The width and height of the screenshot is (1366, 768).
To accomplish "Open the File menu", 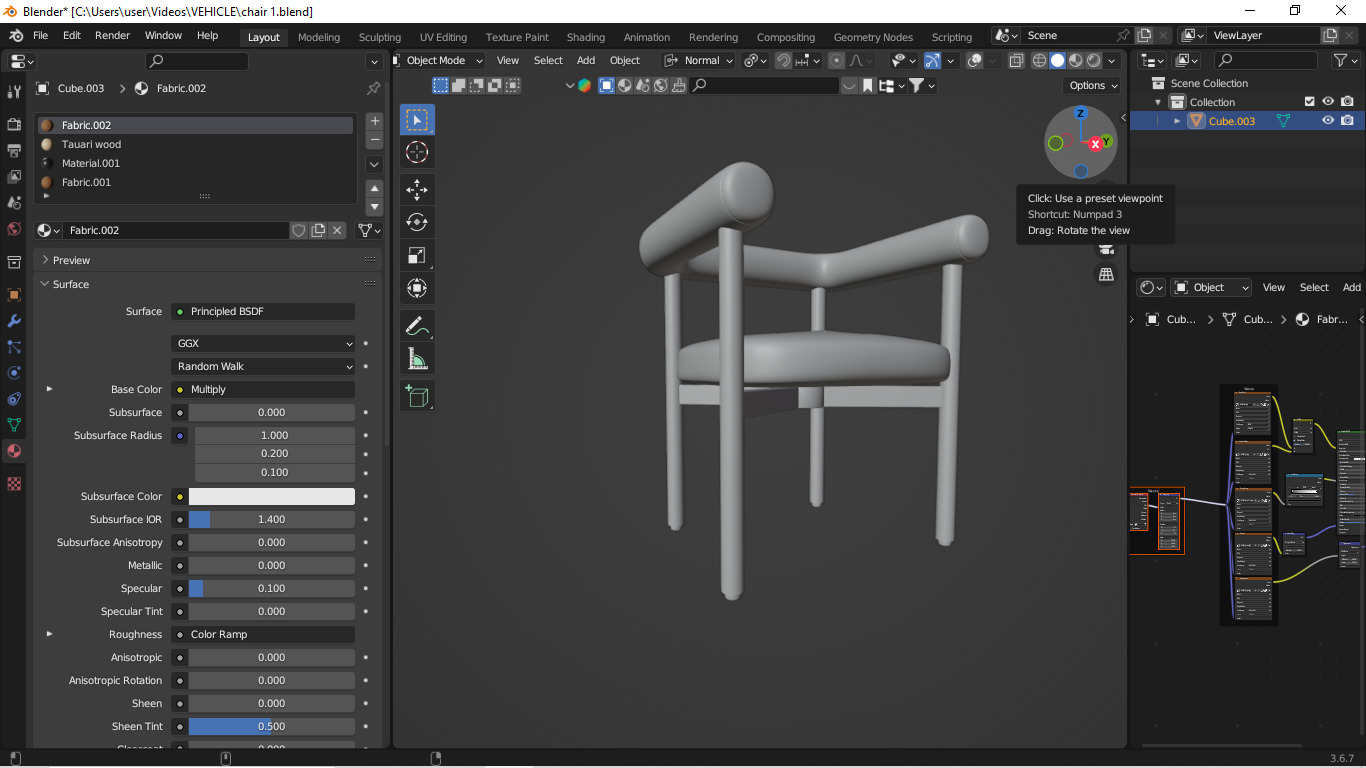I will coord(40,35).
